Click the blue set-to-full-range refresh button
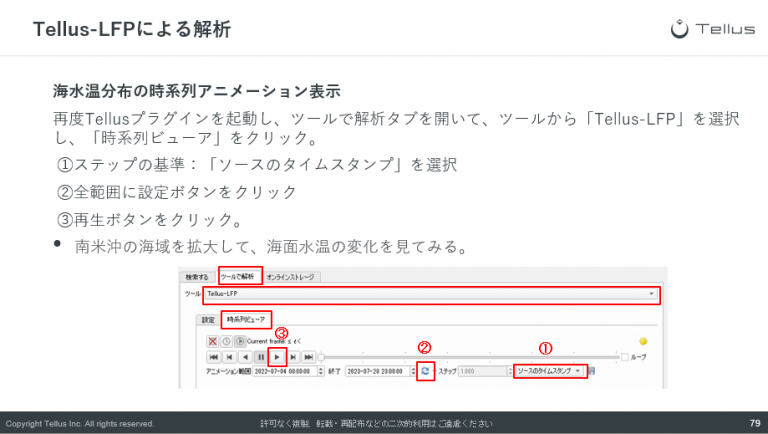This screenshot has height=434, width=768. pos(425,371)
